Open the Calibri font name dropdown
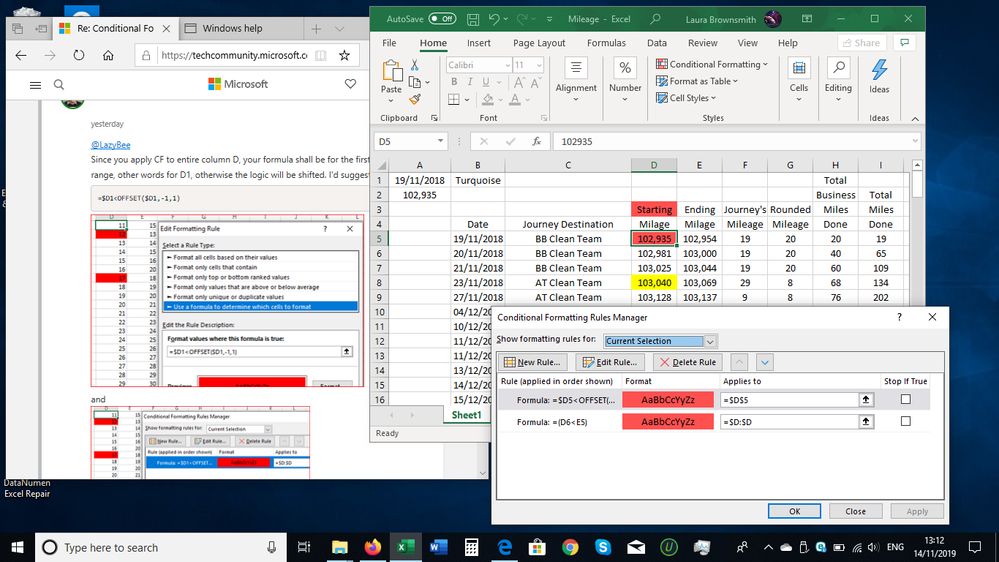The width and height of the screenshot is (999, 562). tap(508, 65)
